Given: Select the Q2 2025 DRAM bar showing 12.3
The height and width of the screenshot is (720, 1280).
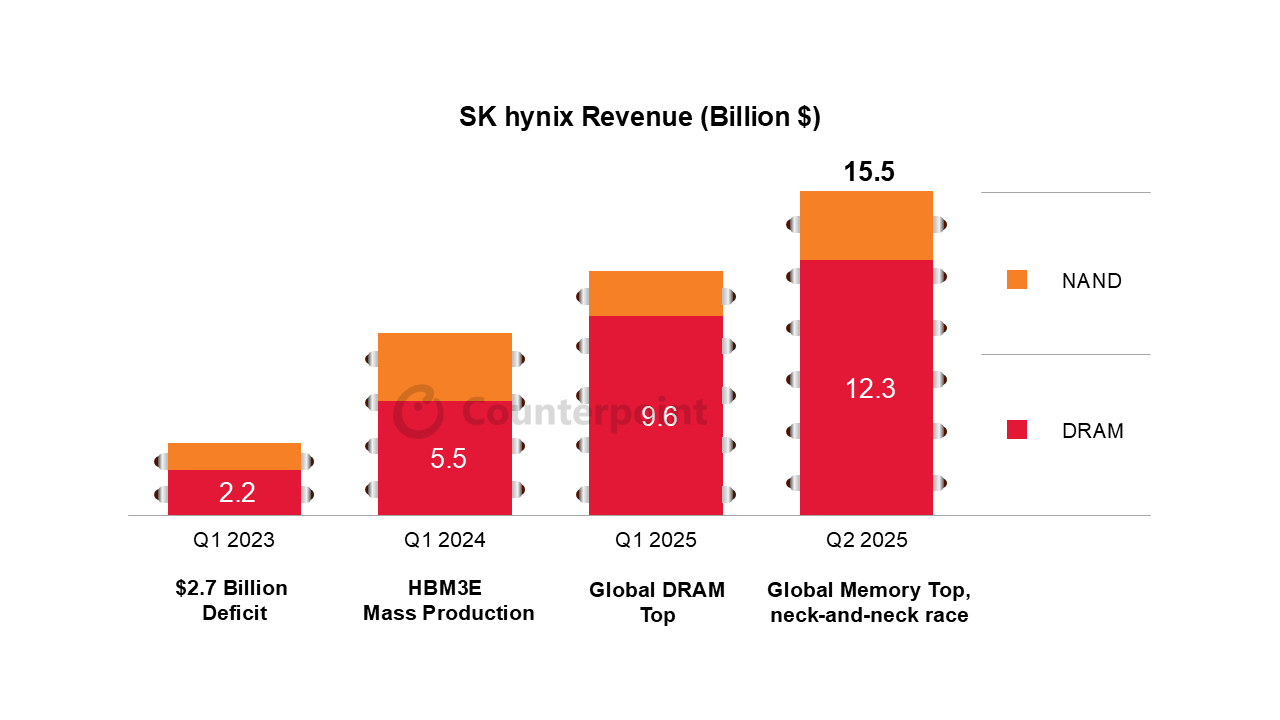Looking at the screenshot, I should click(x=868, y=389).
